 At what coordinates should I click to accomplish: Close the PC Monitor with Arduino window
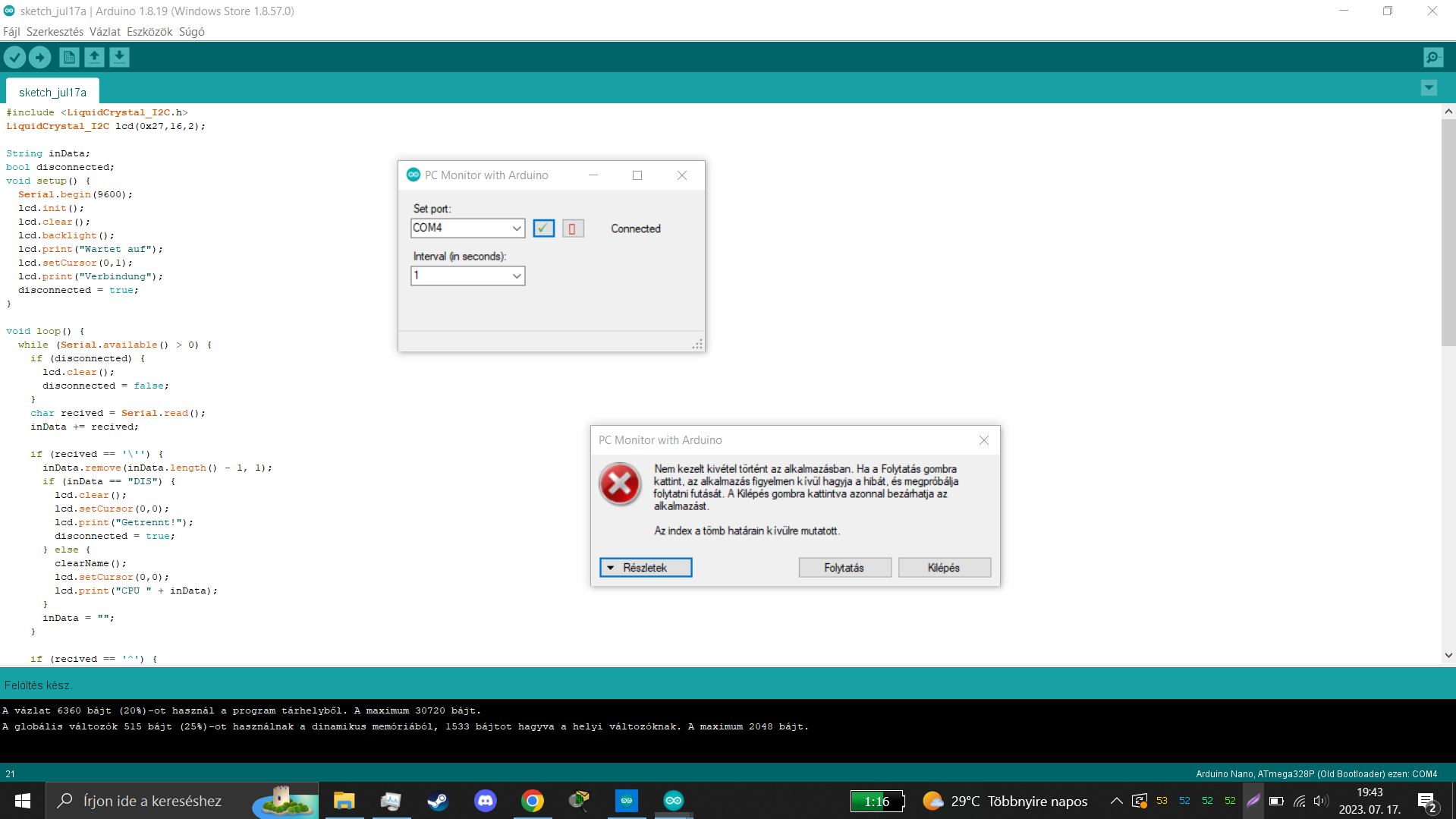(682, 175)
